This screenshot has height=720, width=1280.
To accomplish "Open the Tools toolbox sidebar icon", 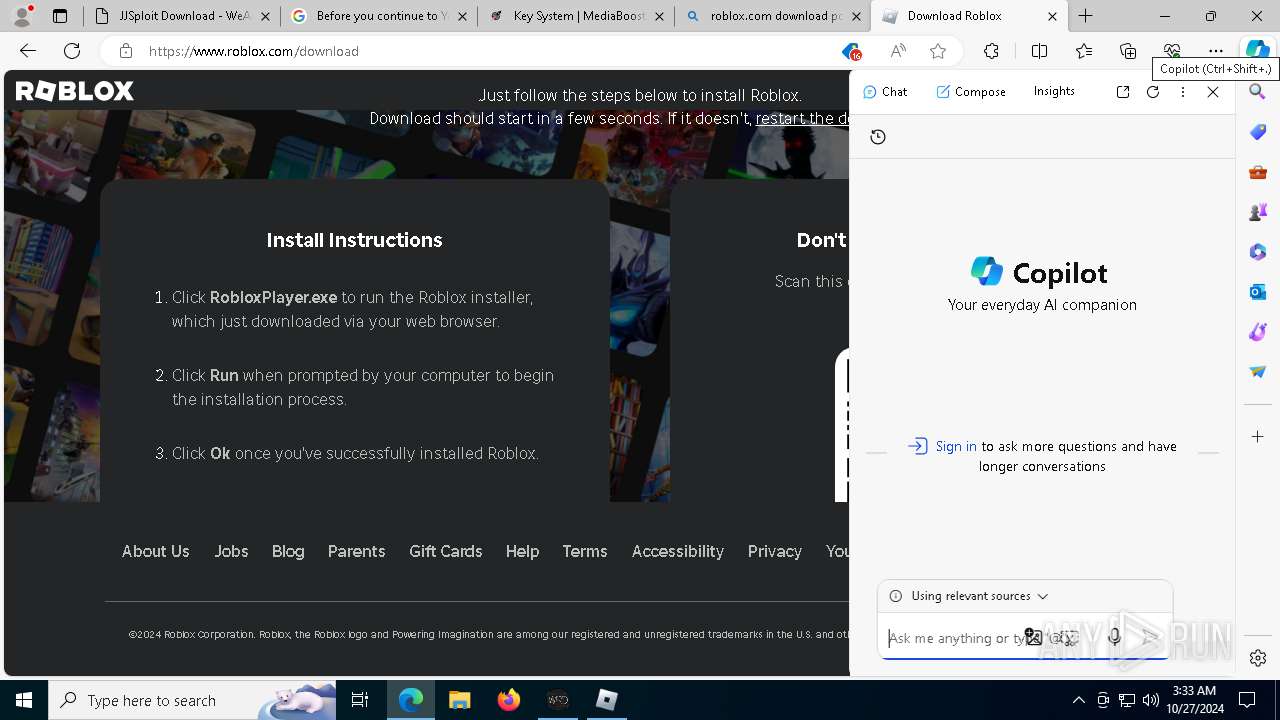I will point(1258,172).
